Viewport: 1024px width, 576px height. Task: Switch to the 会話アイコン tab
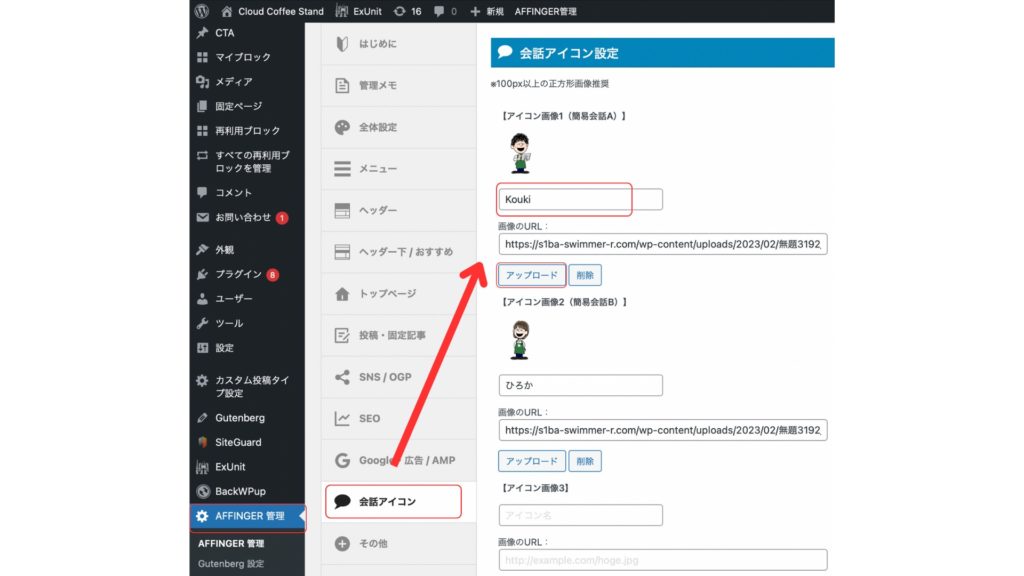point(393,501)
